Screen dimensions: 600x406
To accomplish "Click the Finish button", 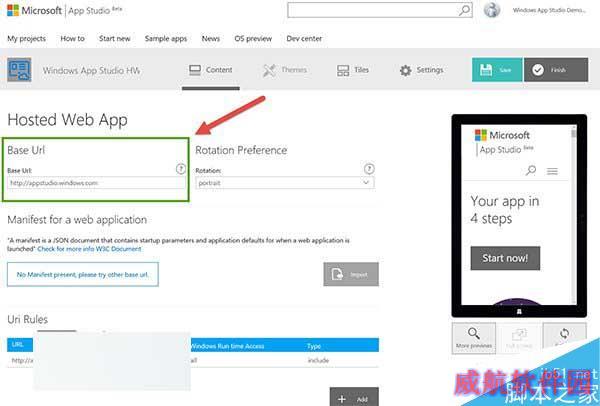I will [556, 70].
